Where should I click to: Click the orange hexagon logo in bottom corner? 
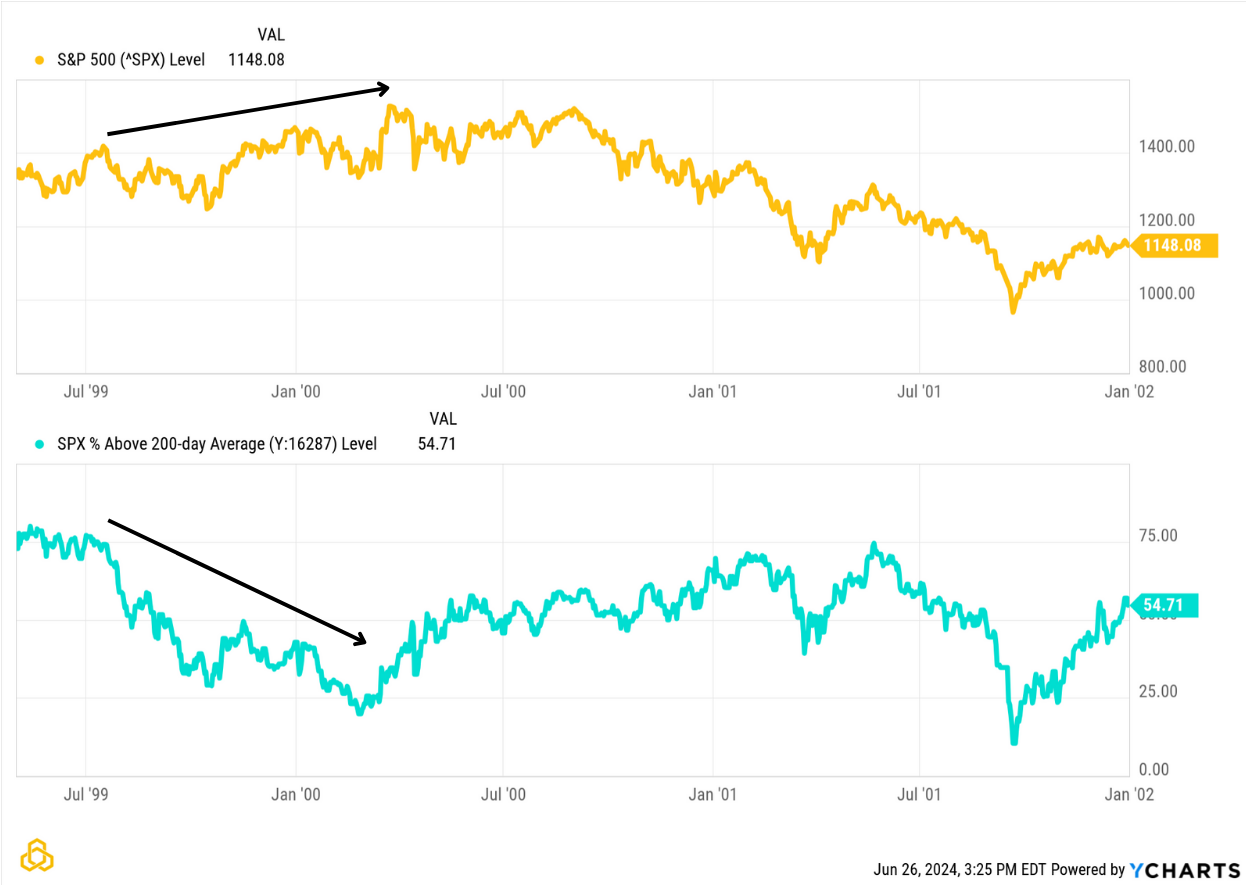[38, 856]
